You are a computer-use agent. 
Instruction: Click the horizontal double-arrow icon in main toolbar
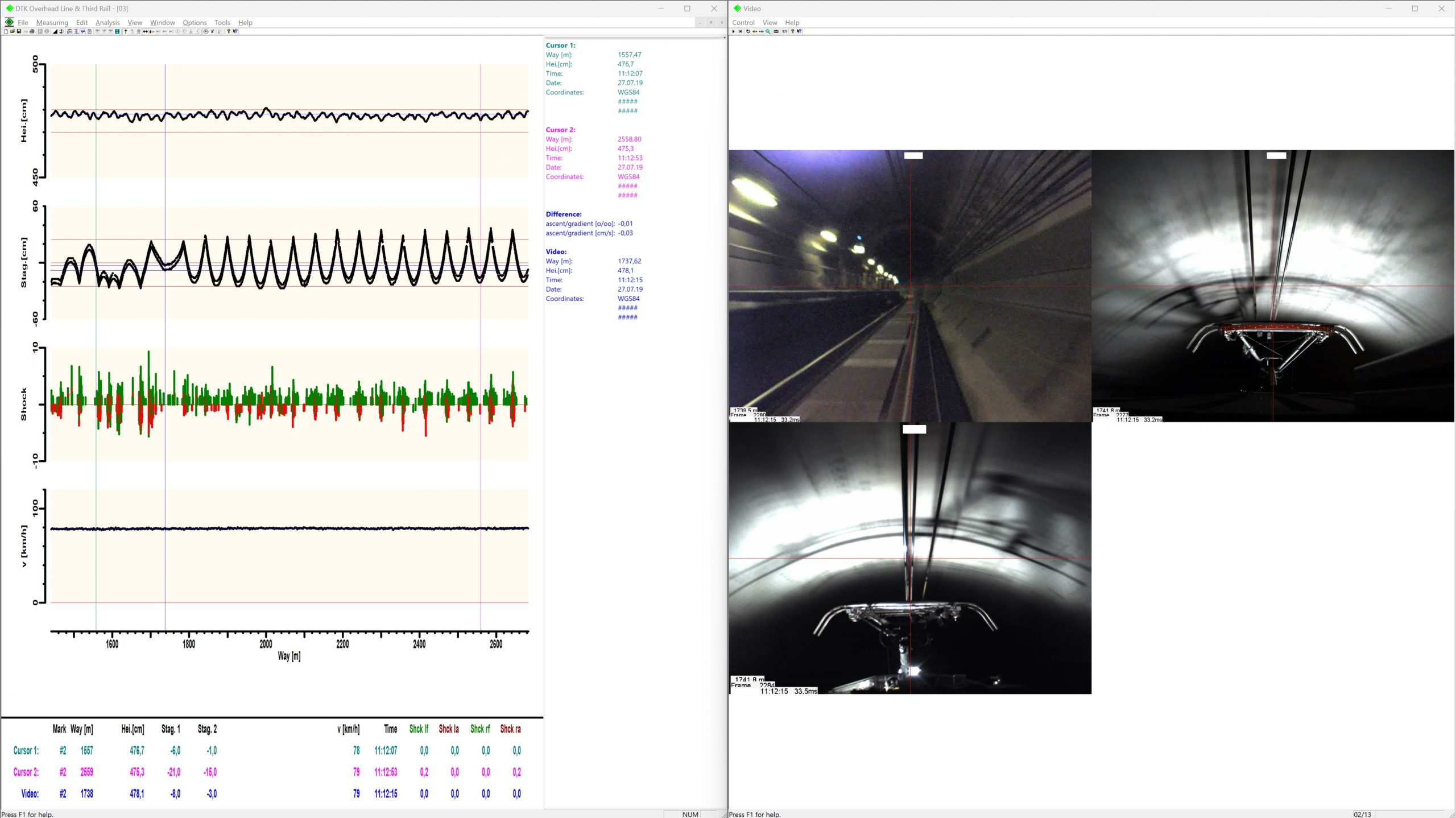pos(145,31)
